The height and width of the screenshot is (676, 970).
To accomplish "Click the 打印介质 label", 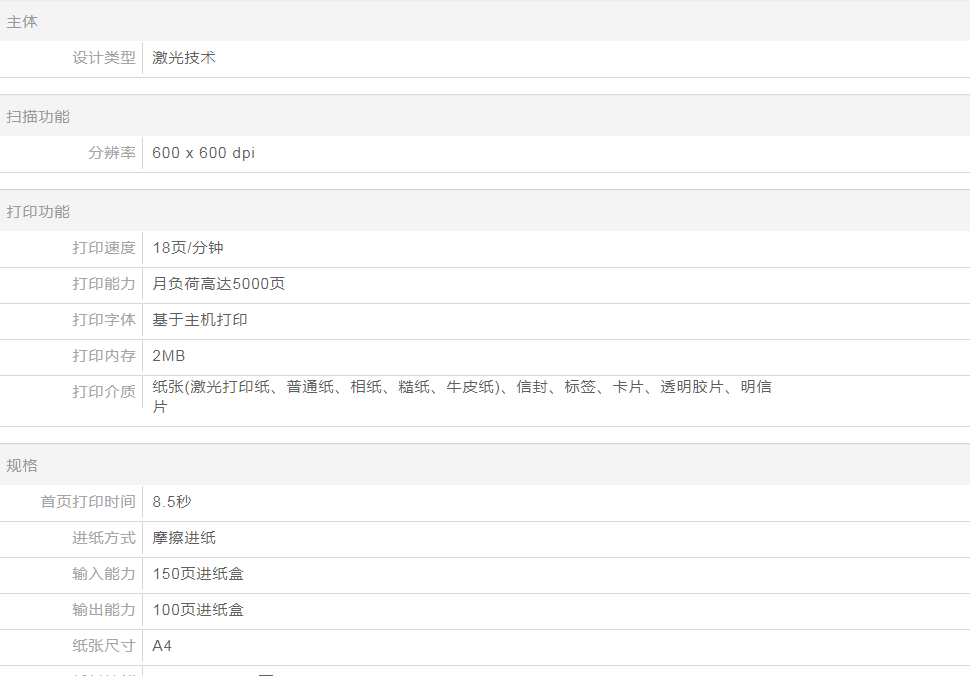I will click(104, 391).
